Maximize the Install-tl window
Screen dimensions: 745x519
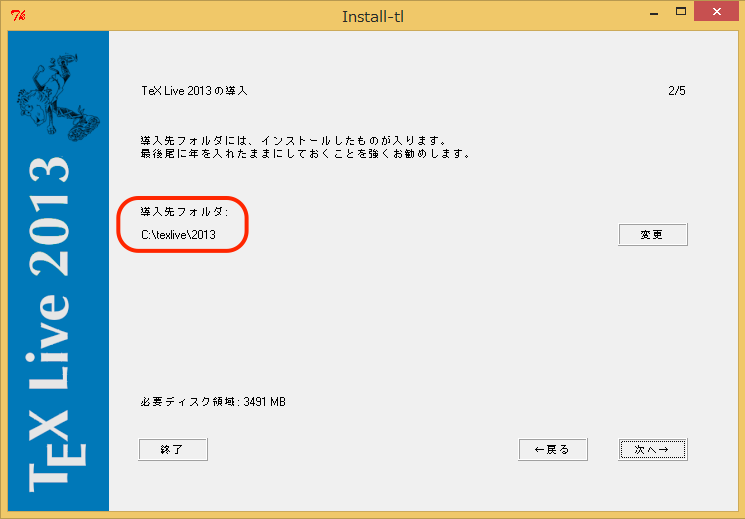pos(681,12)
